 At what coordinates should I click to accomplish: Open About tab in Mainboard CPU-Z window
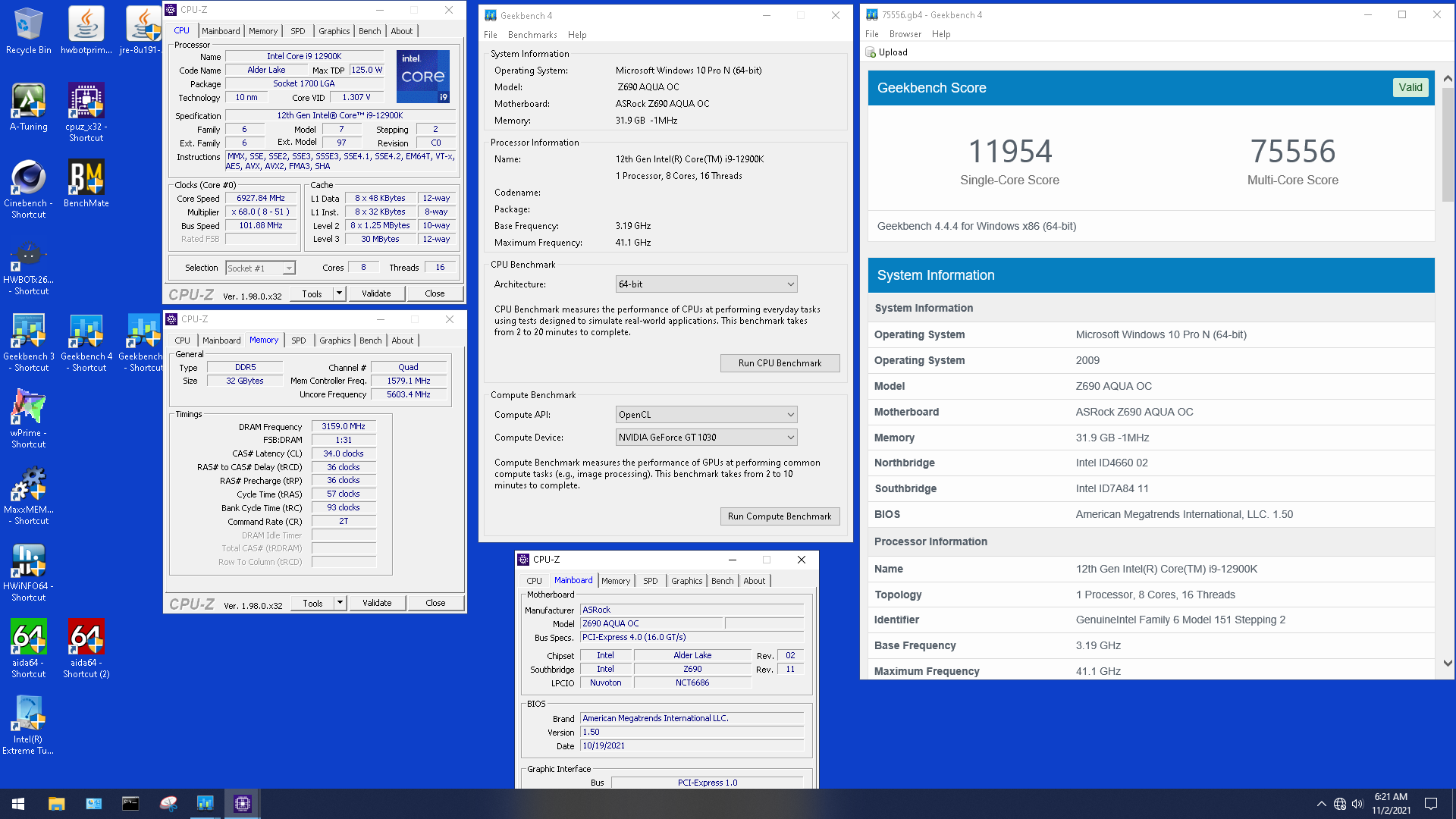point(754,581)
